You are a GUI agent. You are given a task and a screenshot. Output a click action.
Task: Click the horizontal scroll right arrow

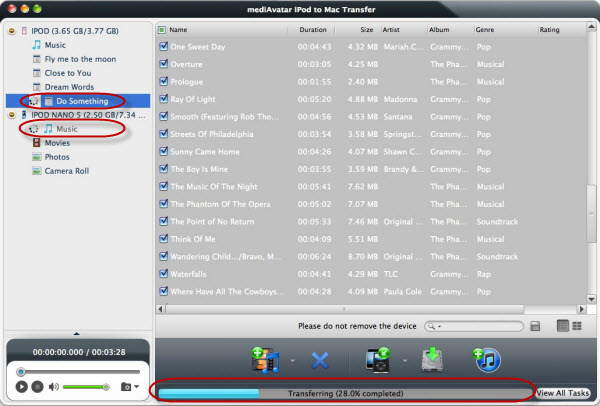pos(581,309)
